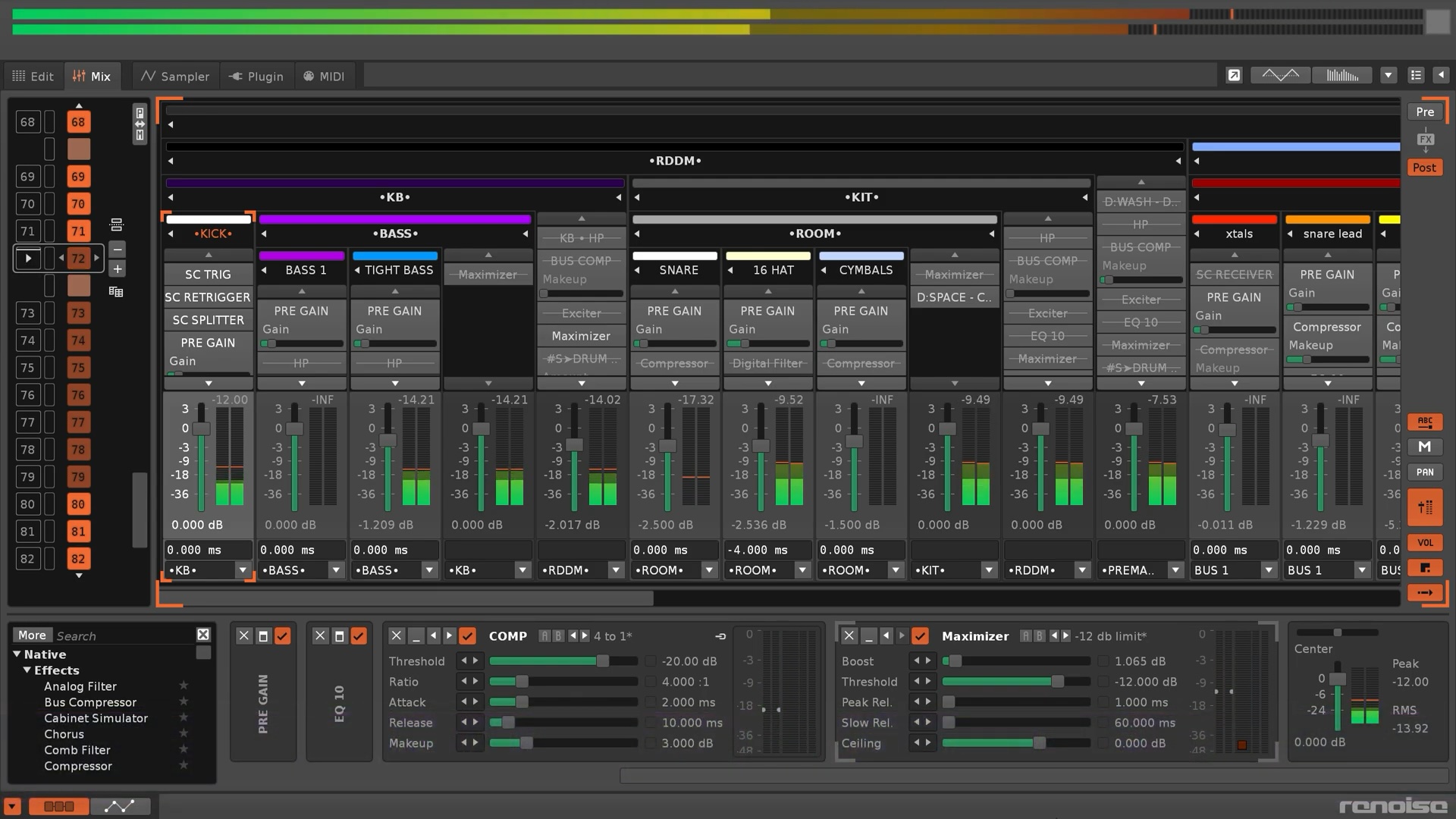The width and height of the screenshot is (1456, 819).
Task: Adjust the COMP Threshold slider
Action: click(x=602, y=661)
